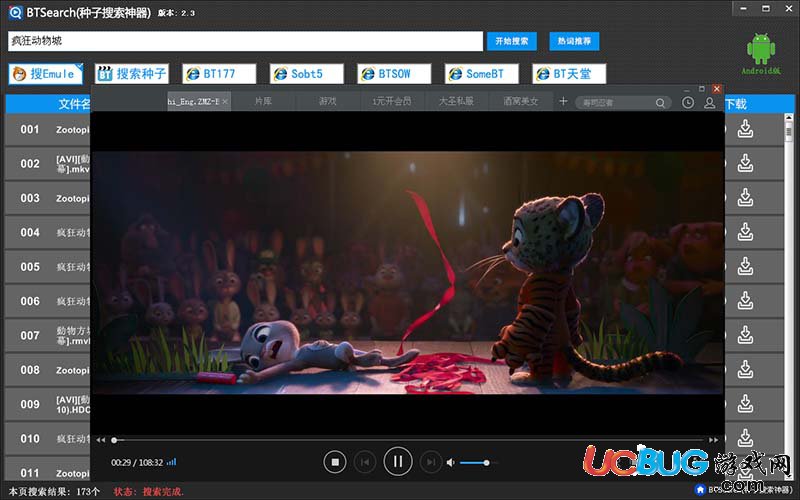Download search result row 004
The image size is (800, 500).
[745, 232]
